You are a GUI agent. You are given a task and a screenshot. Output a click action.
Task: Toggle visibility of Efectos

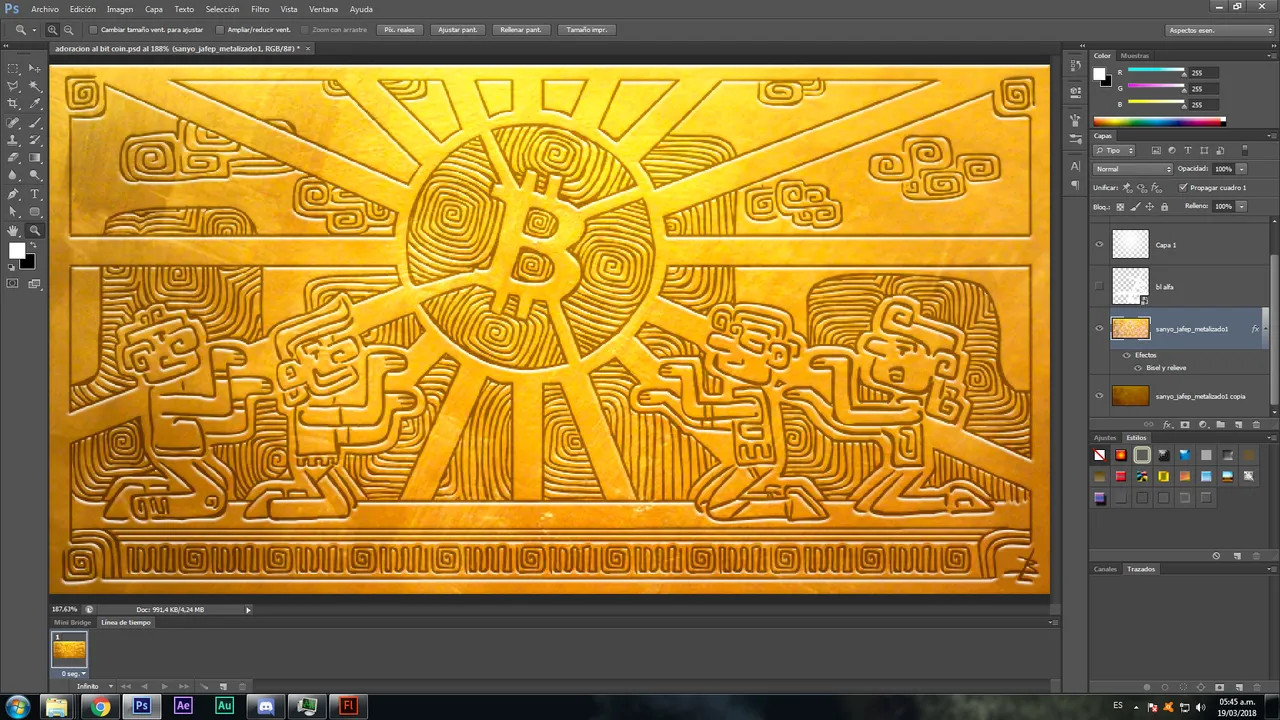(1127, 355)
